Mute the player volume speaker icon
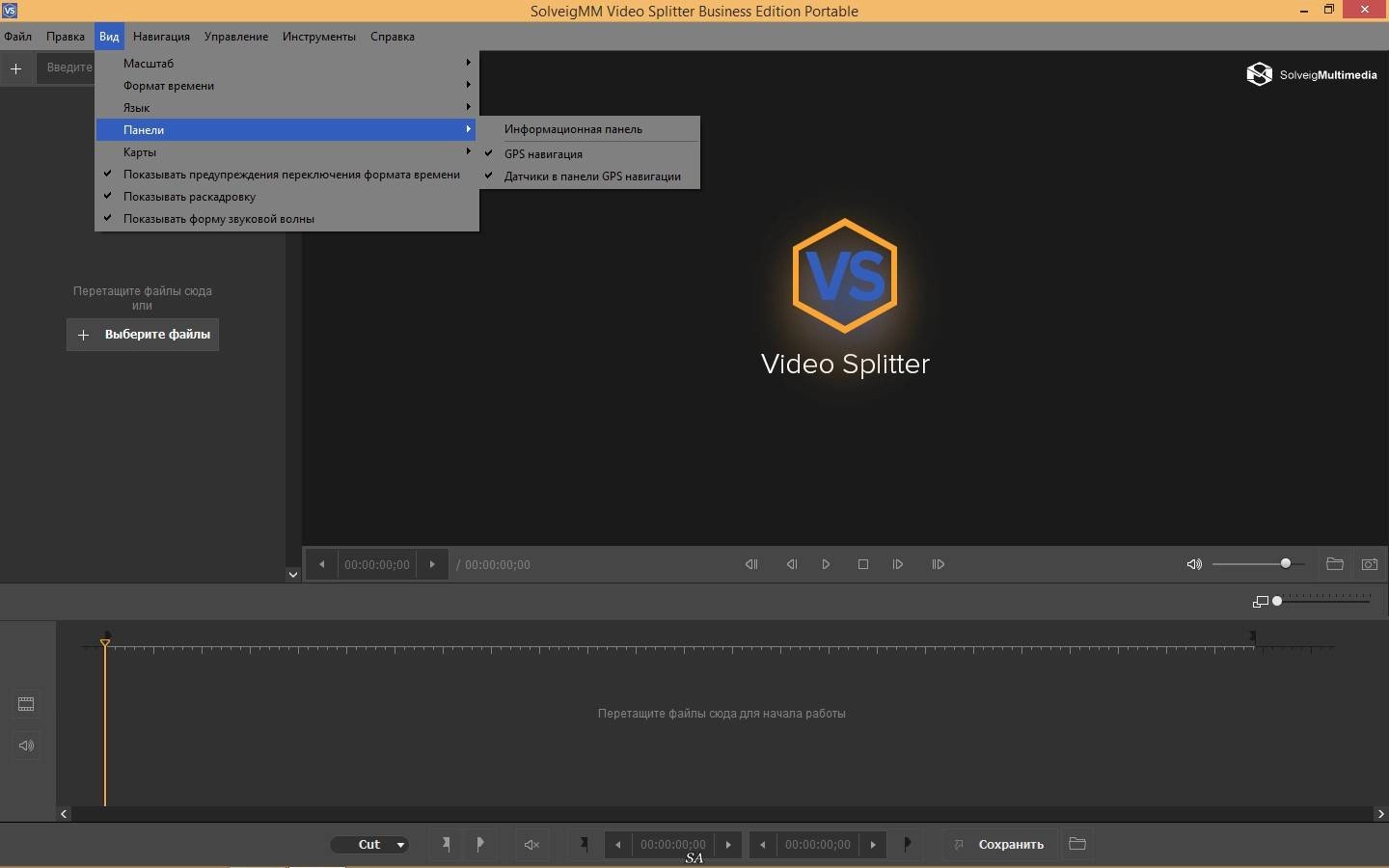 pos(1194,564)
